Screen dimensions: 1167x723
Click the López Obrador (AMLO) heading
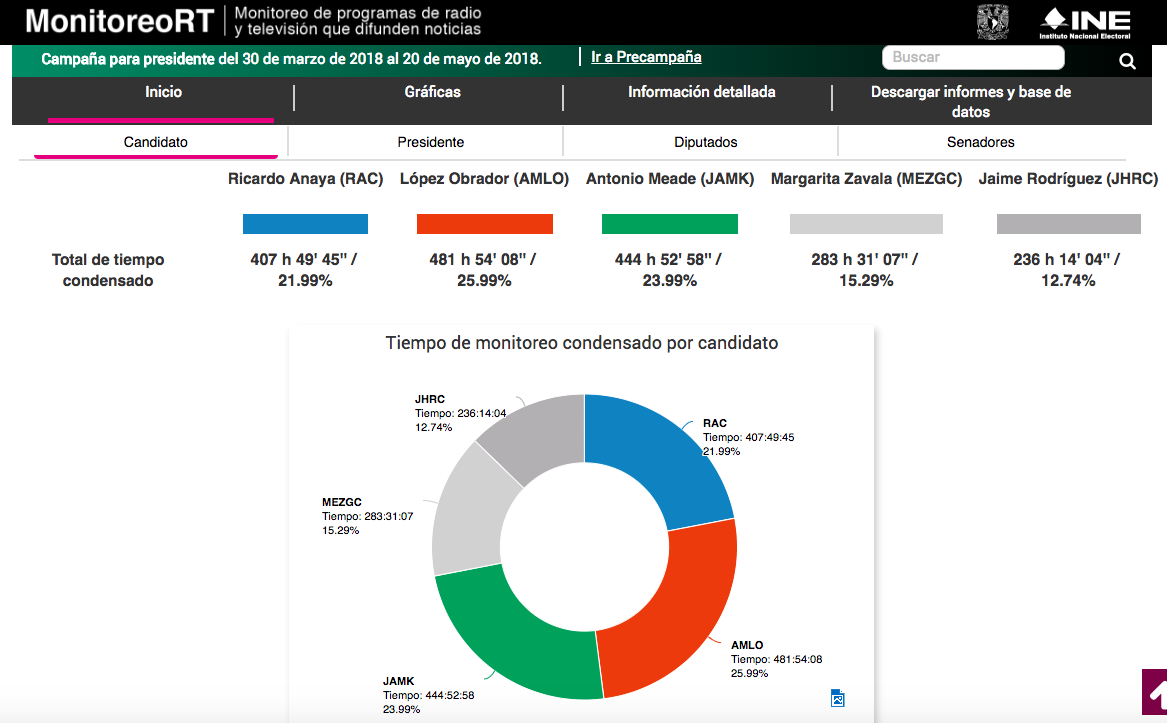485,179
